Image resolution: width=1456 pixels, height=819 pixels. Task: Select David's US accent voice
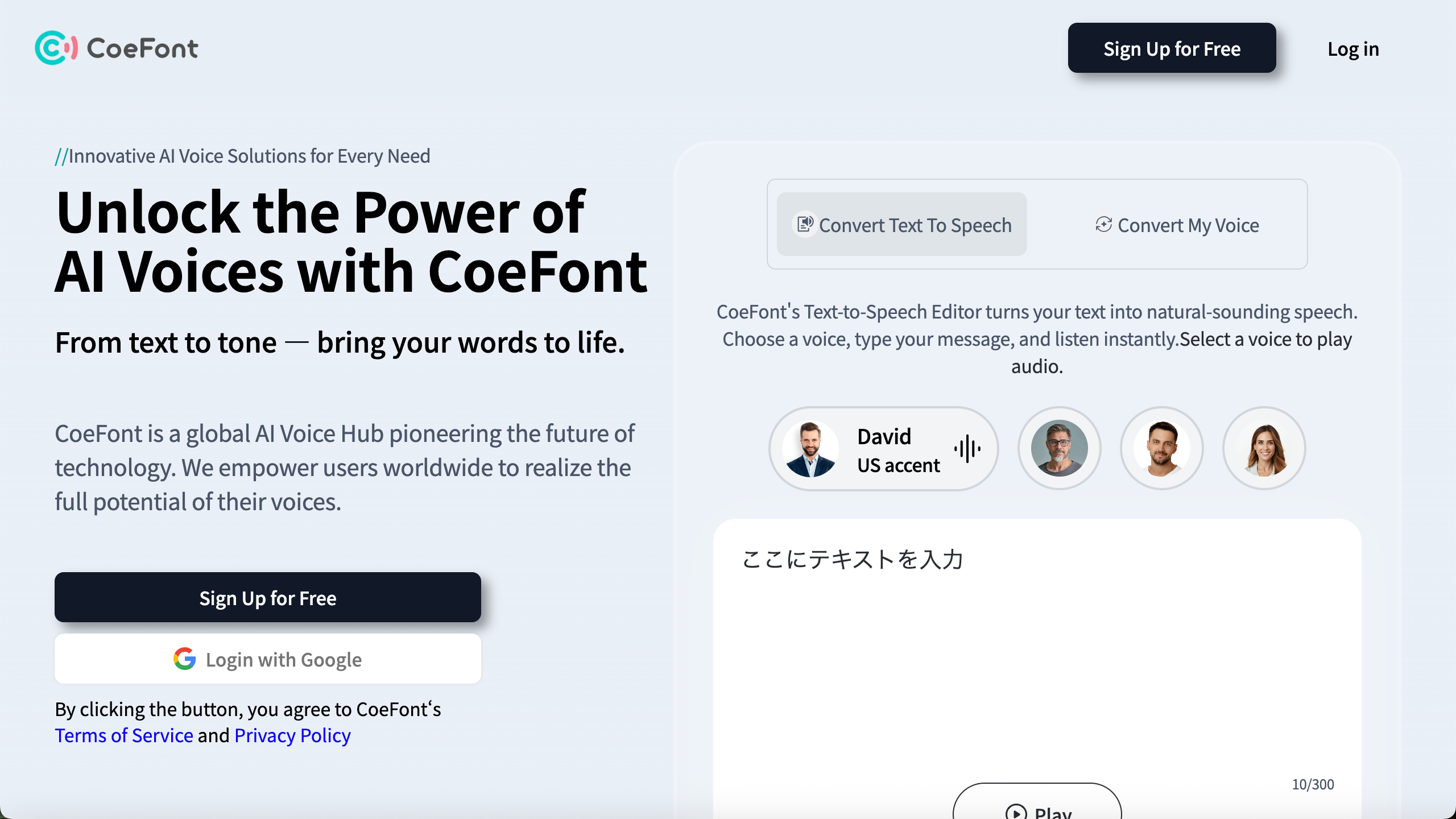(x=883, y=448)
